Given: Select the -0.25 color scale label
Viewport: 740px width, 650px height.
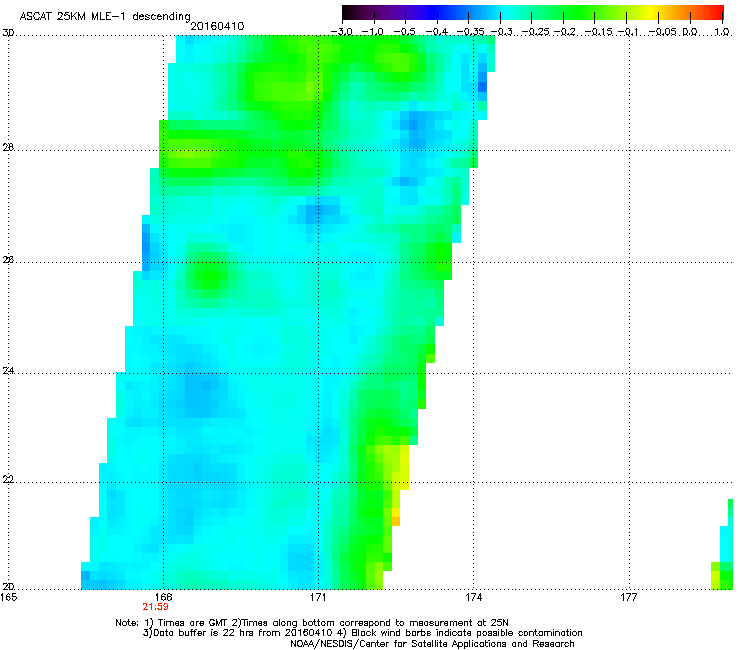Looking at the screenshot, I should (536, 32).
